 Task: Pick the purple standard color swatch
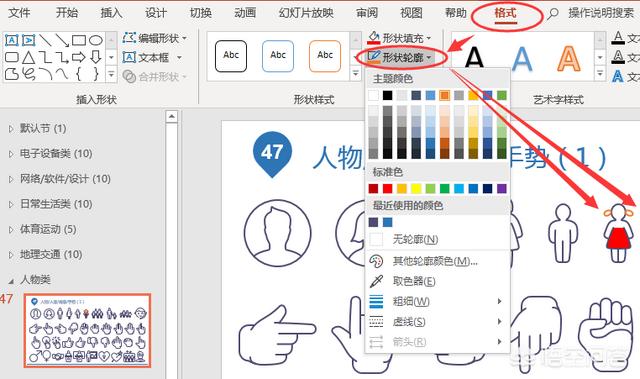[502, 188]
